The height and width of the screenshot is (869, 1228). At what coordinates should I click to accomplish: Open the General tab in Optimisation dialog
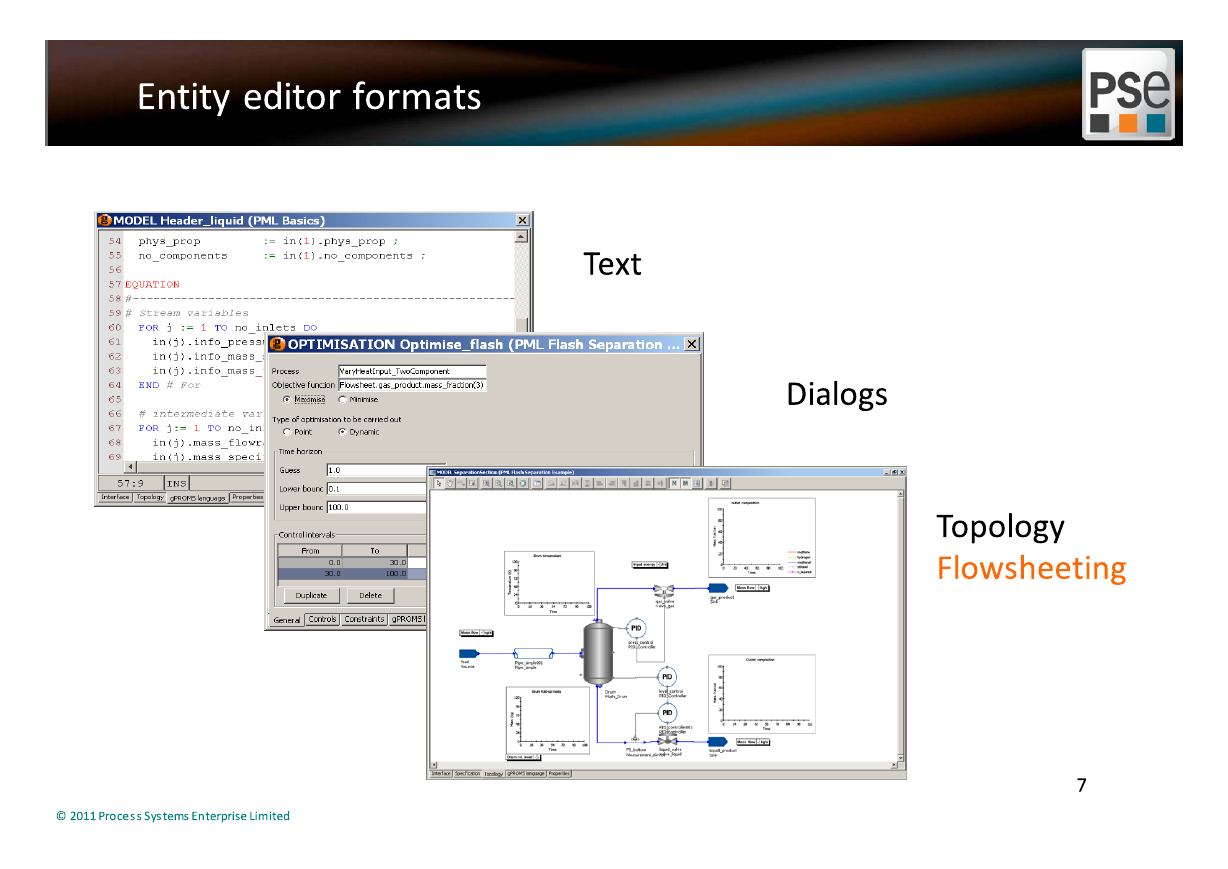pos(287,620)
